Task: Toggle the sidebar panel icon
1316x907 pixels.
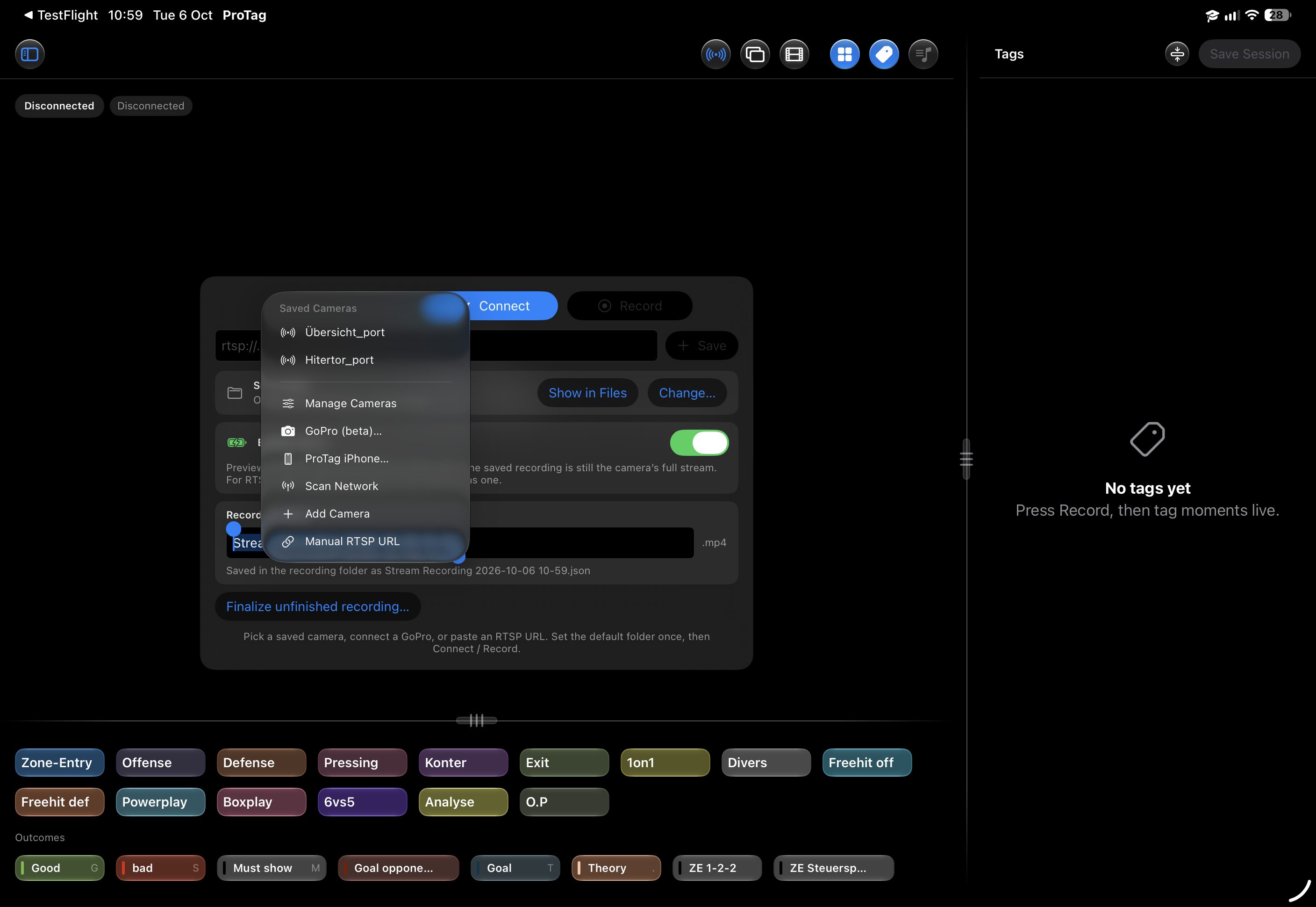Action: click(29, 54)
